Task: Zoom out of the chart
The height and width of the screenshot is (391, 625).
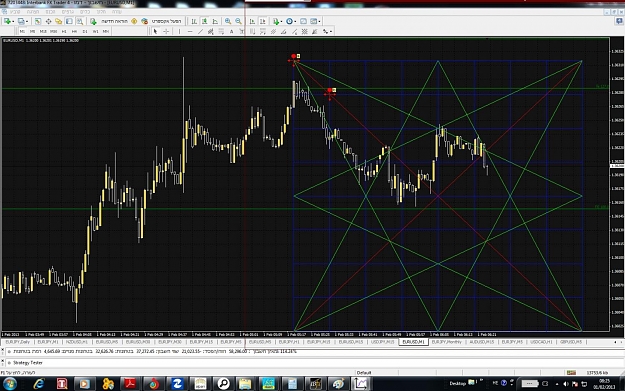Action: [238, 21]
